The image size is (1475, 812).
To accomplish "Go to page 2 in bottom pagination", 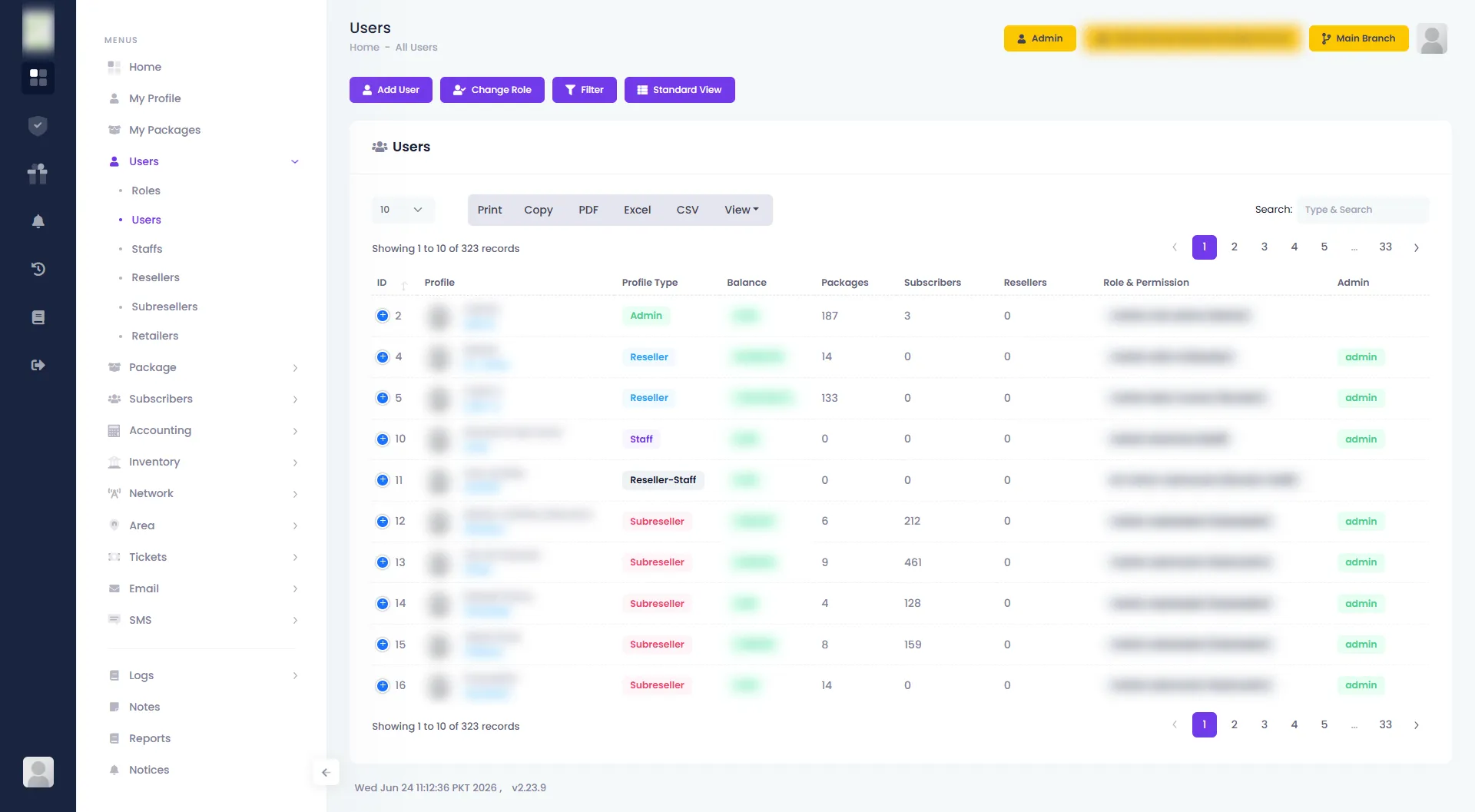I will pos(1234,725).
